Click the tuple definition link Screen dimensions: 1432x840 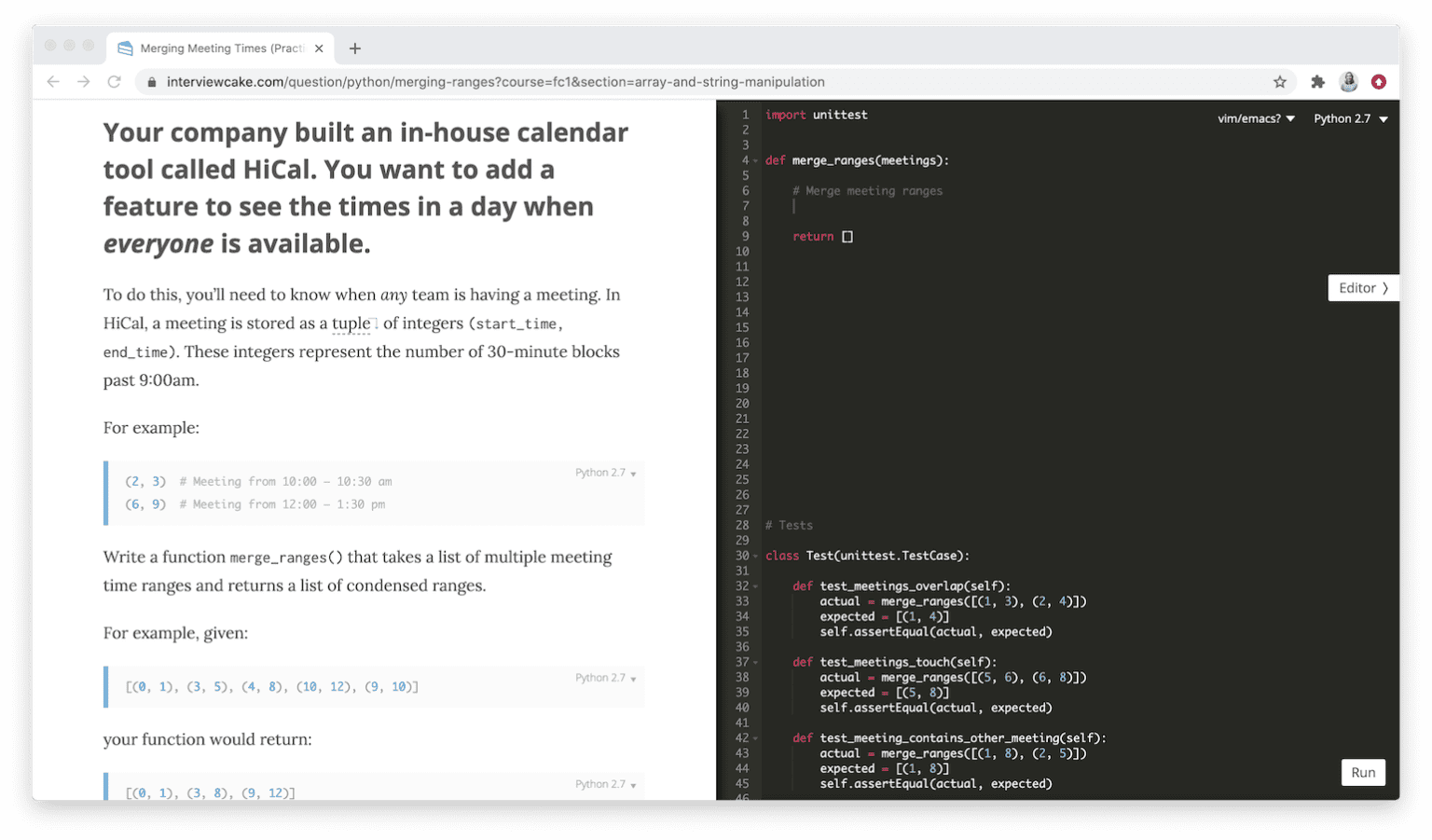351,324
